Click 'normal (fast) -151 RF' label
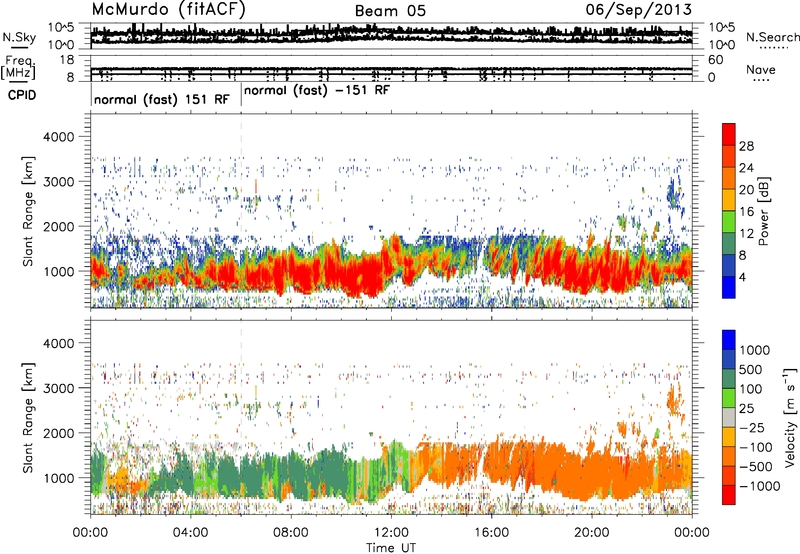This screenshot has height=554, width=800. [x=317, y=91]
